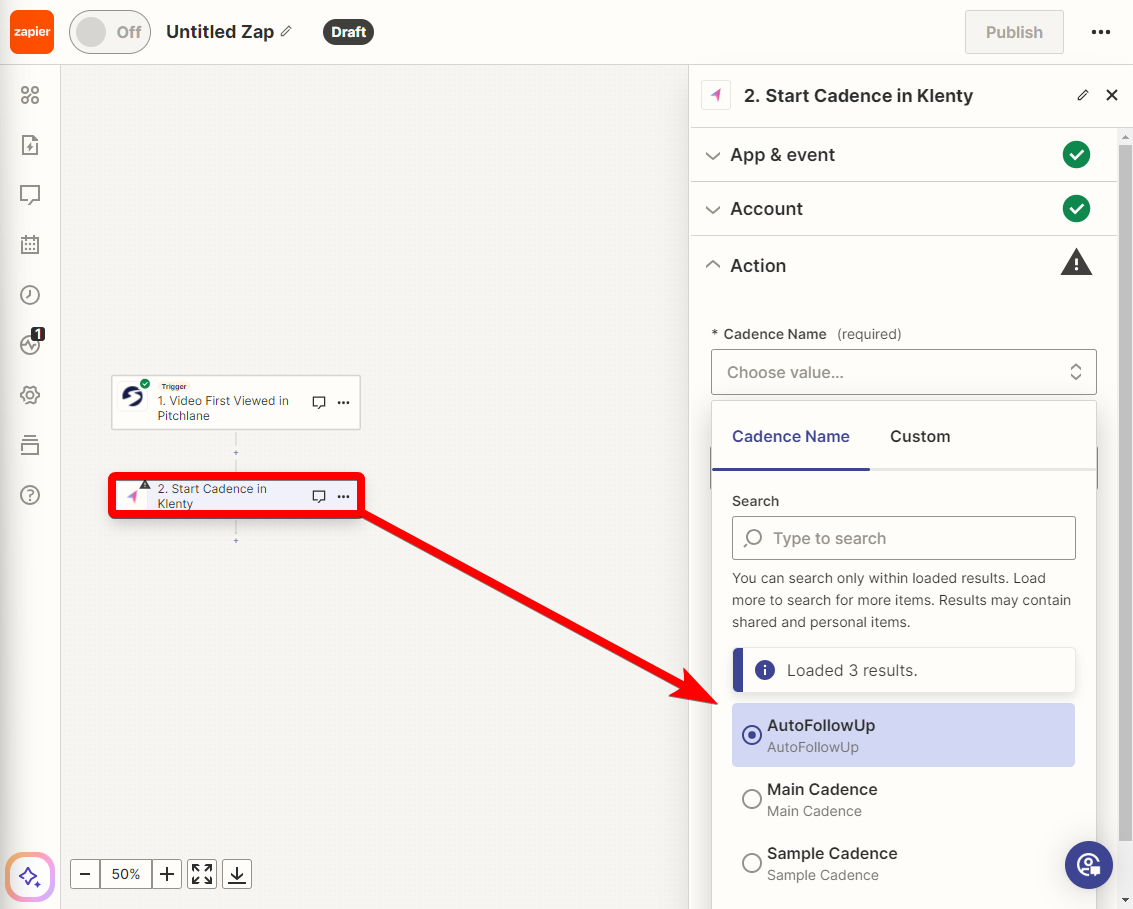This screenshot has height=909, width=1133.
Task: Click the Account green checkmark
Action: click(1076, 209)
